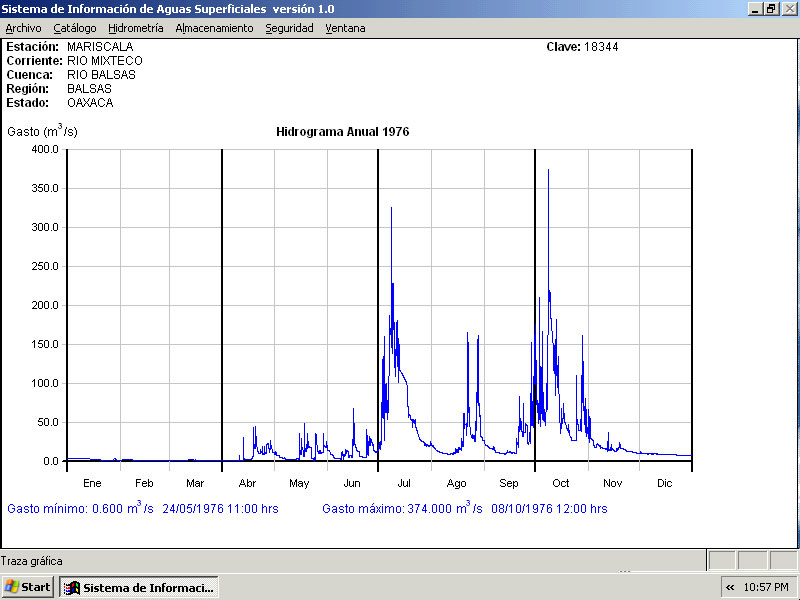
Task: Expand hidden system tray icons chevron
Action: (730, 587)
